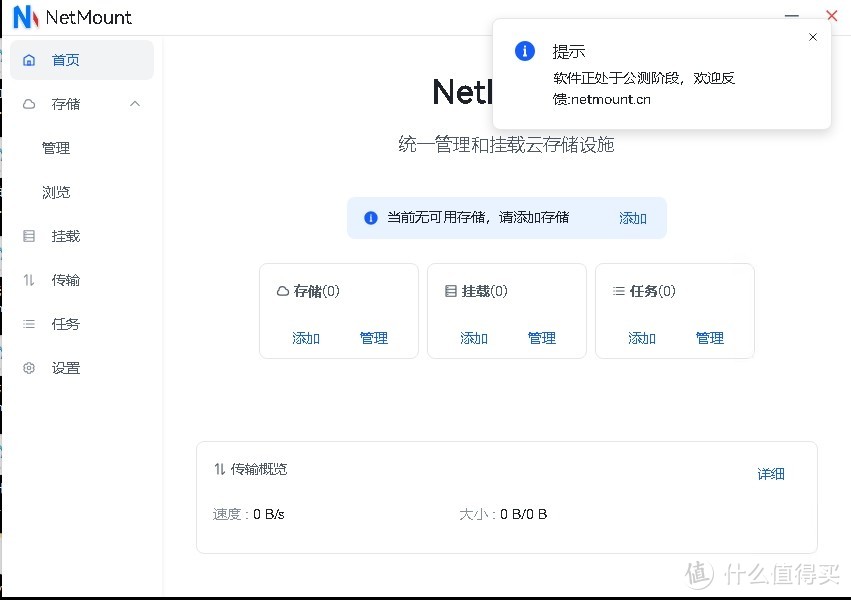The image size is (851, 600).
Task: Open the 首页 home page icon
Action: (29, 59)
